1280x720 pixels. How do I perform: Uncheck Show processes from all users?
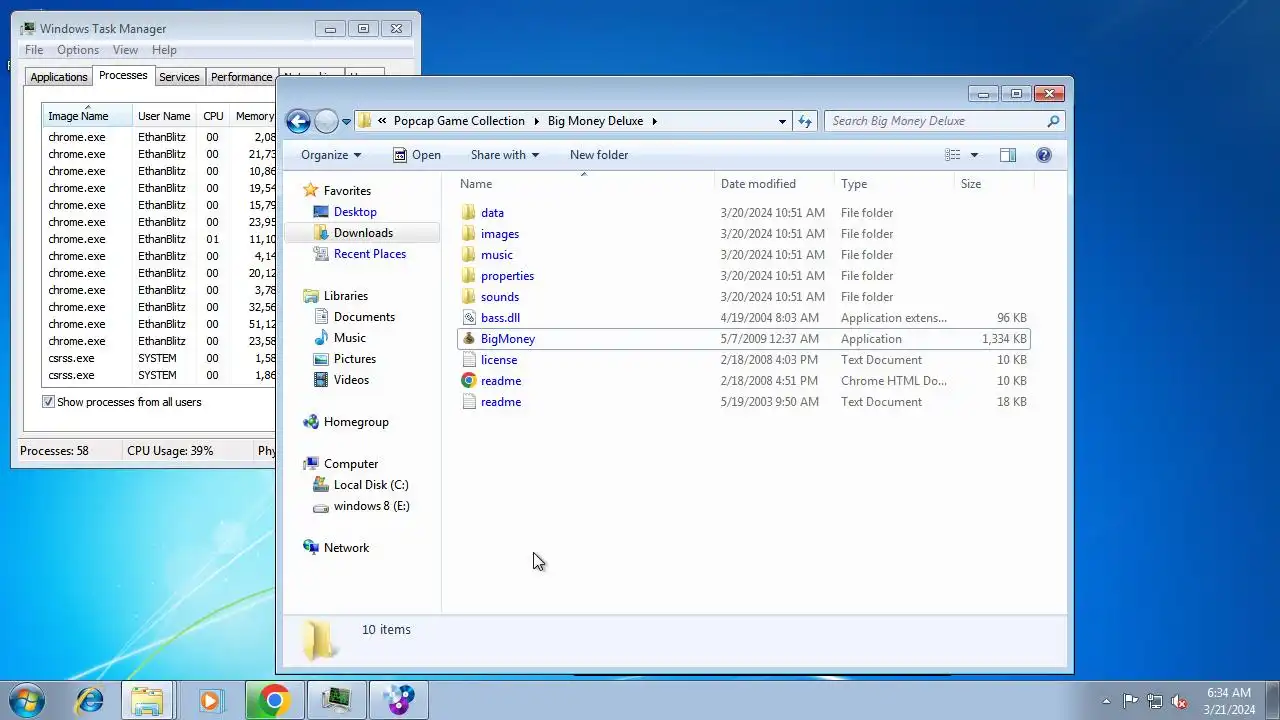click(x=48, y=402)
